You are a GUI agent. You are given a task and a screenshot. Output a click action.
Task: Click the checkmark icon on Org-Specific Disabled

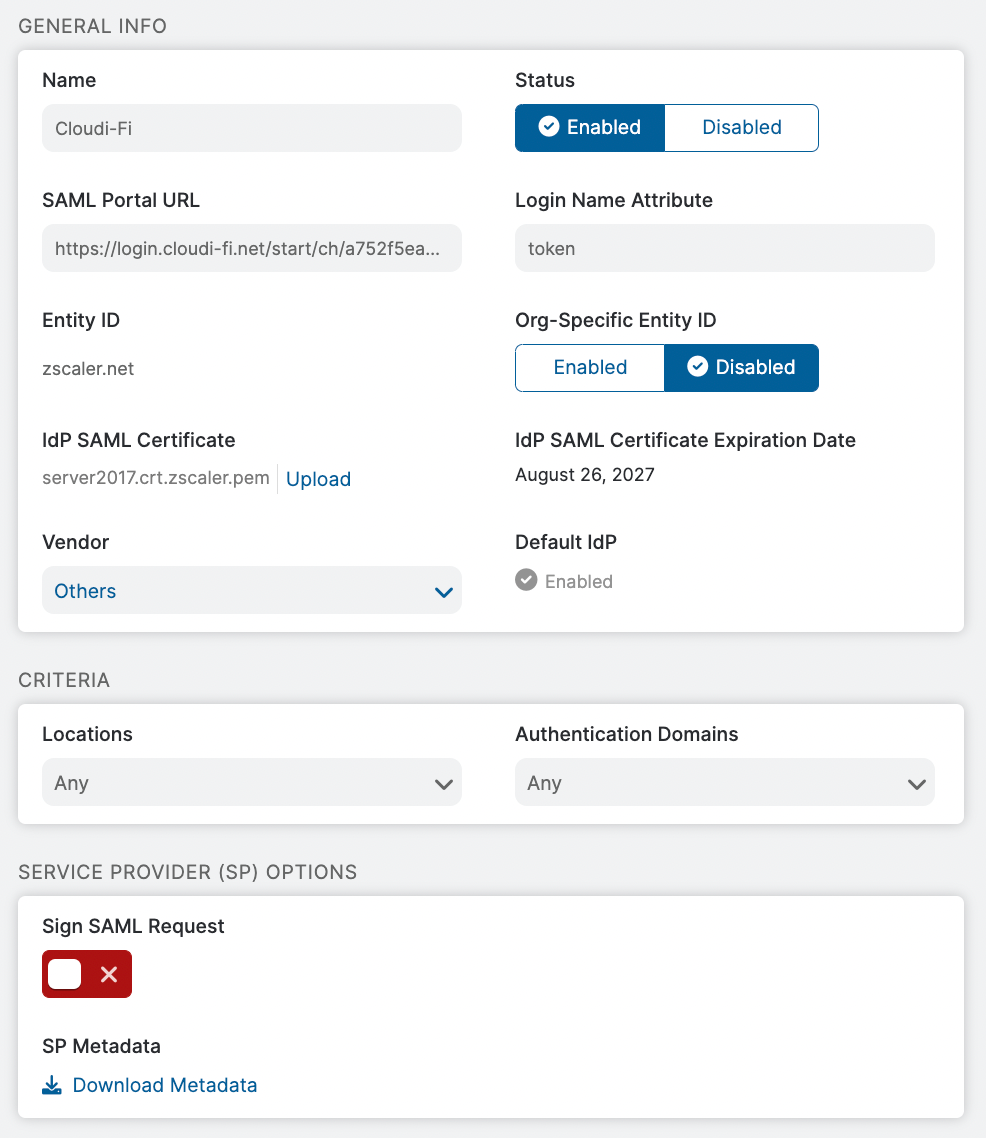pos(697,367)
